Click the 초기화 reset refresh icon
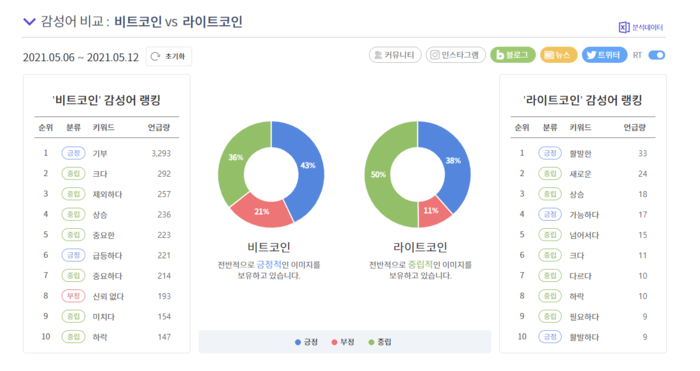The width and height of the screenshot is (700, 371). 155,56
